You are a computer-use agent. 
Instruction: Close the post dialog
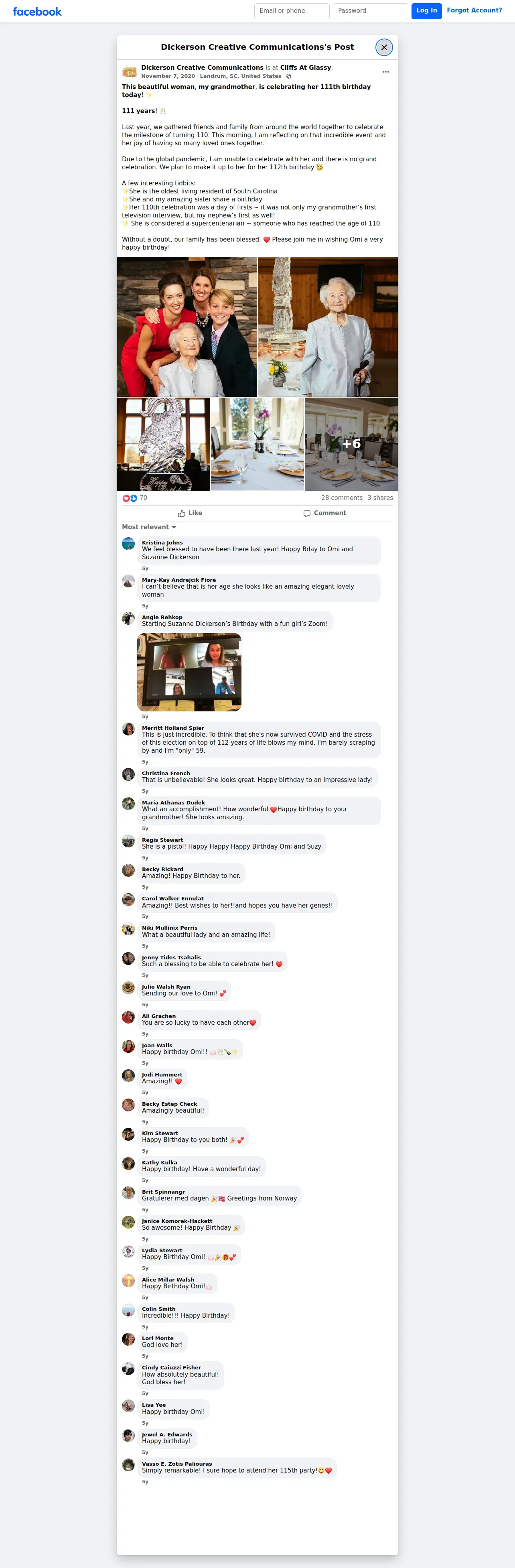pyautogui.click(x=383, y=47)
